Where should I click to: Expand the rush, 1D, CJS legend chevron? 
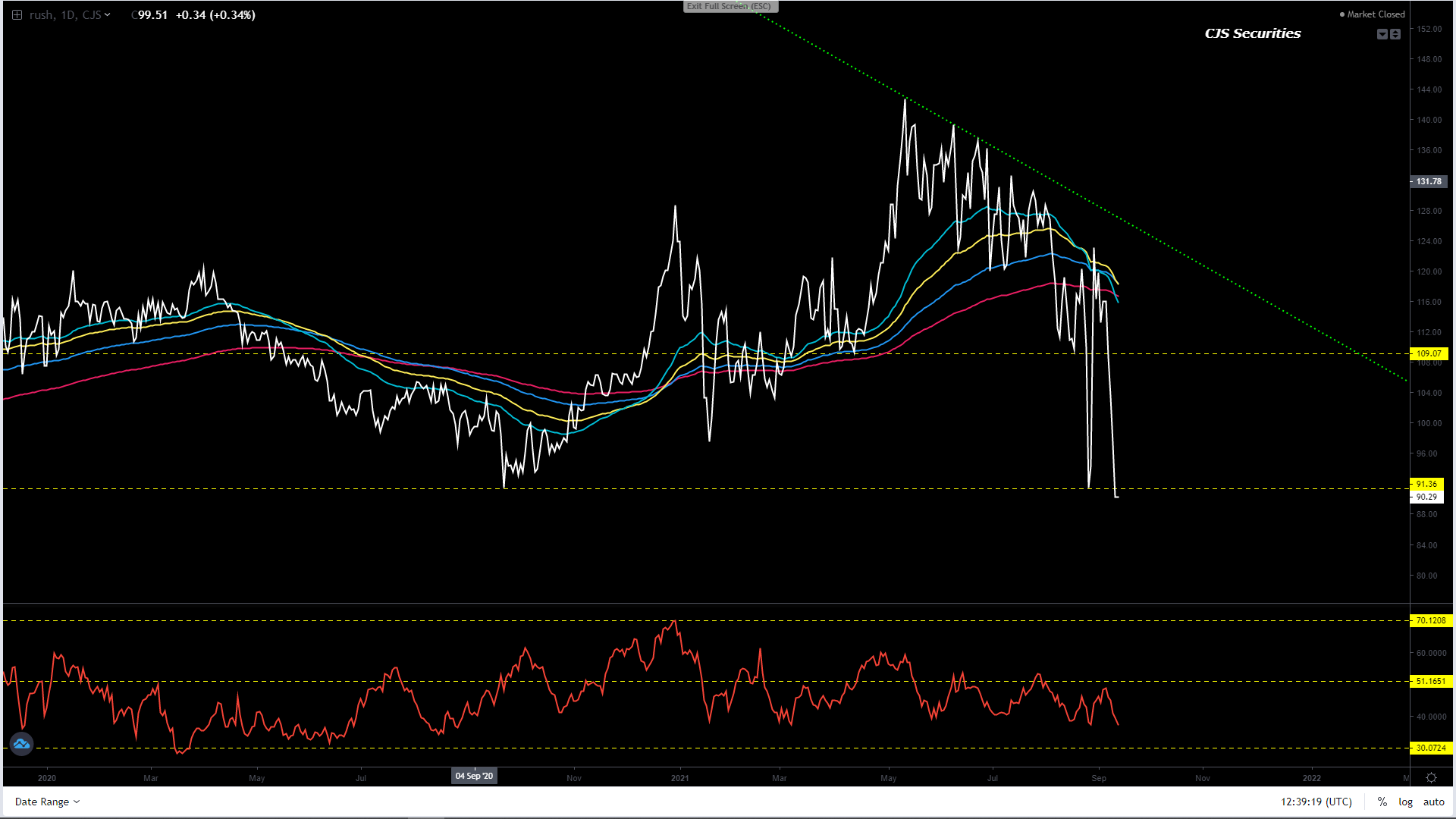click(x=108, y=15)
